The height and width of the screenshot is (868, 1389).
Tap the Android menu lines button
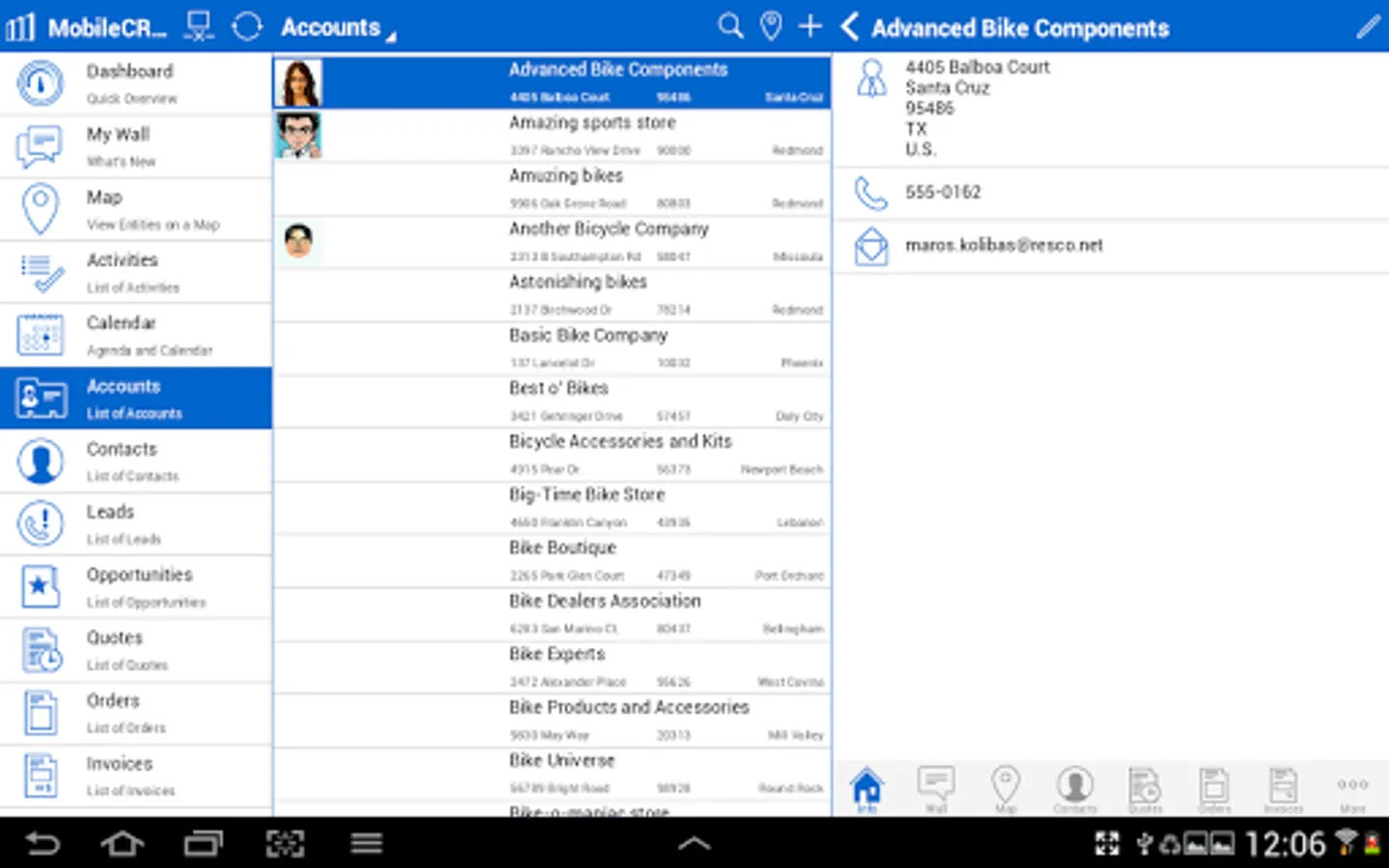(x=366, y=844)
